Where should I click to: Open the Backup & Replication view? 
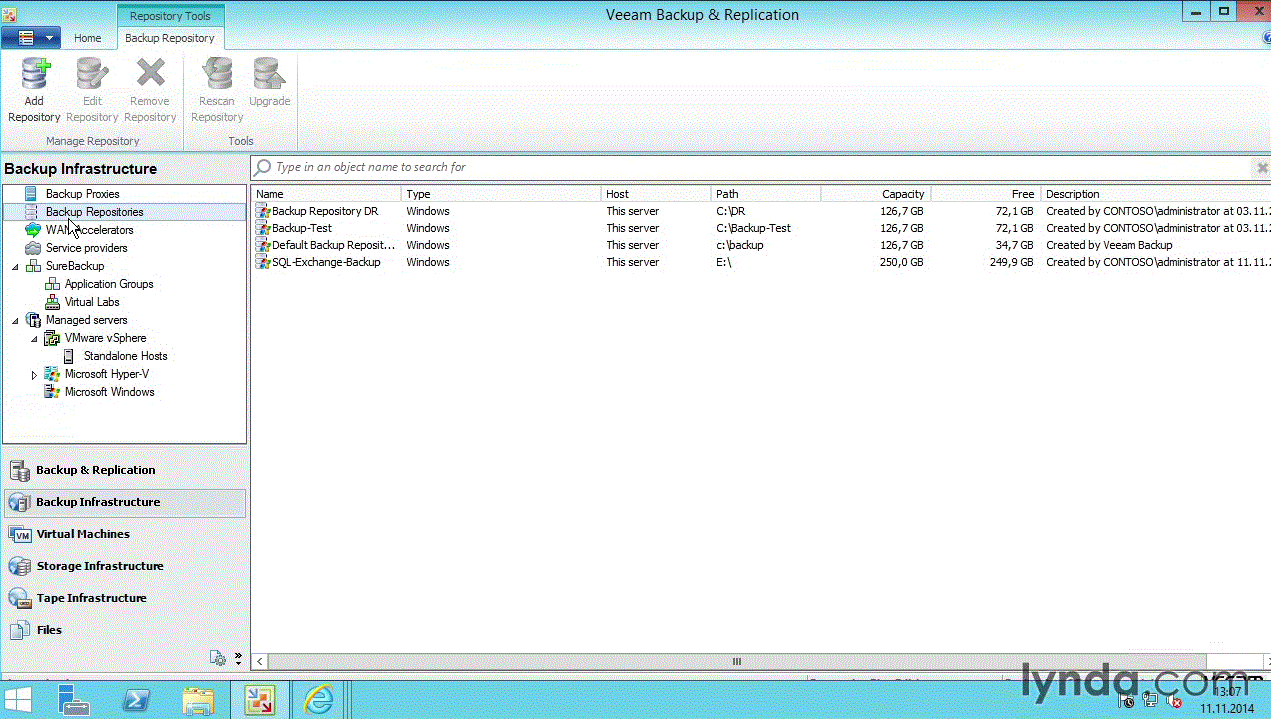click(124, 470)
